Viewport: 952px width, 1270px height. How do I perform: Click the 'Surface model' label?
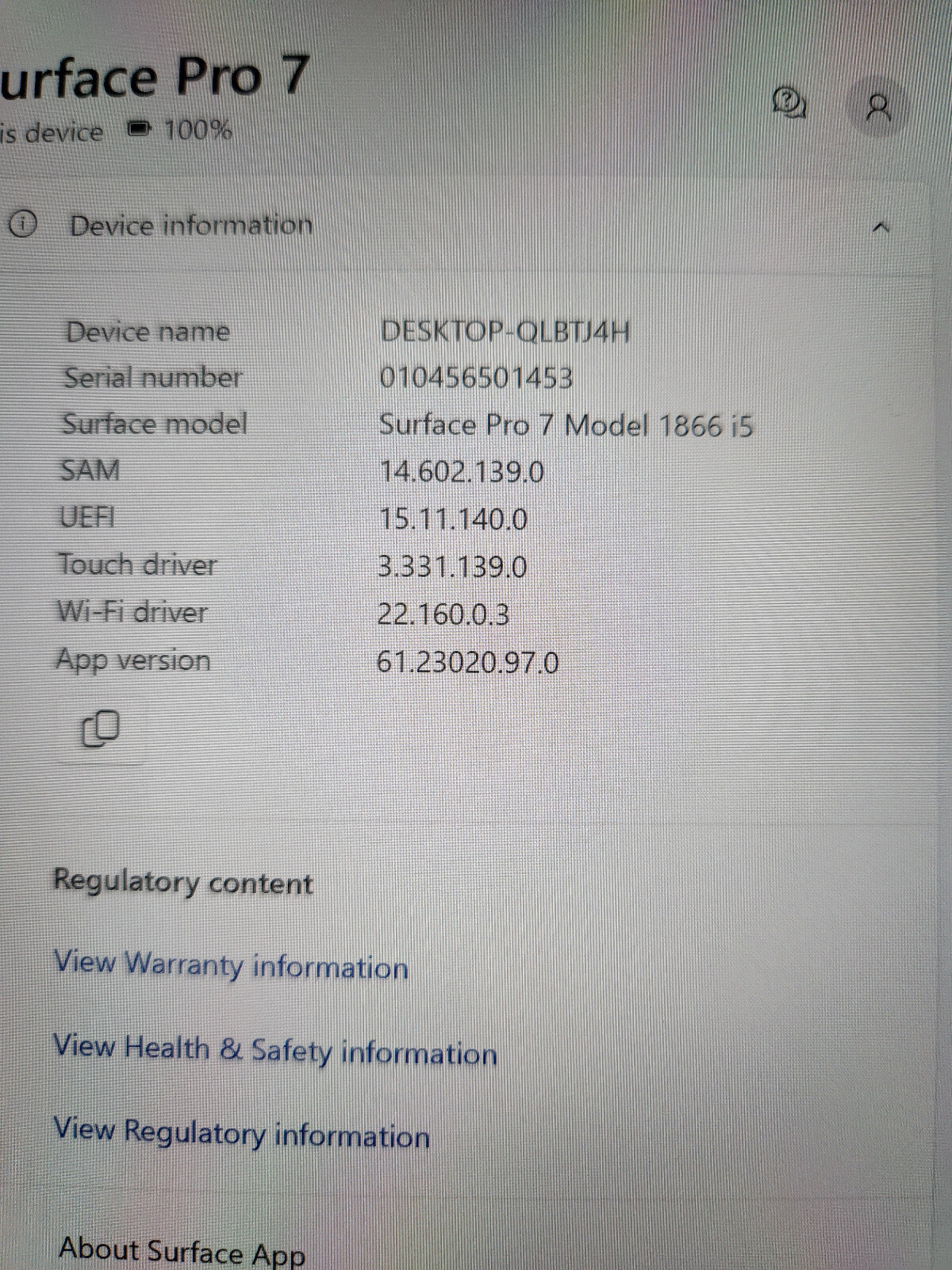(155, 423)
